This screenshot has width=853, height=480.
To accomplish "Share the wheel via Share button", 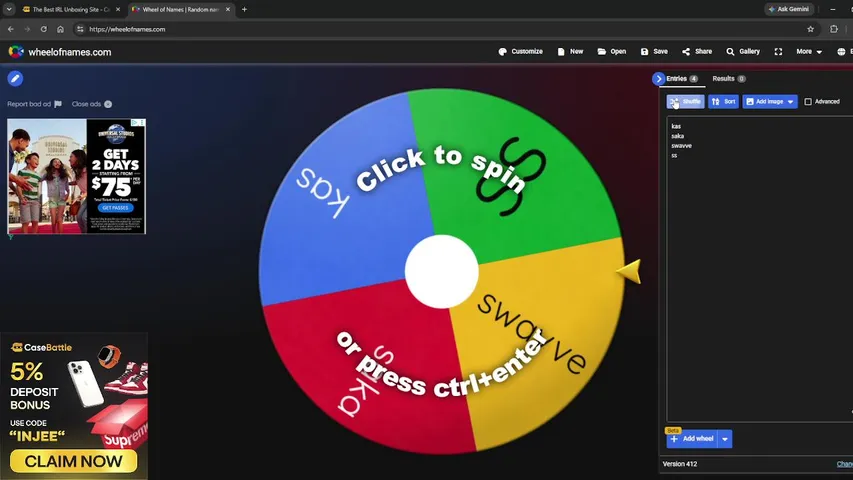I will point(697,52).
